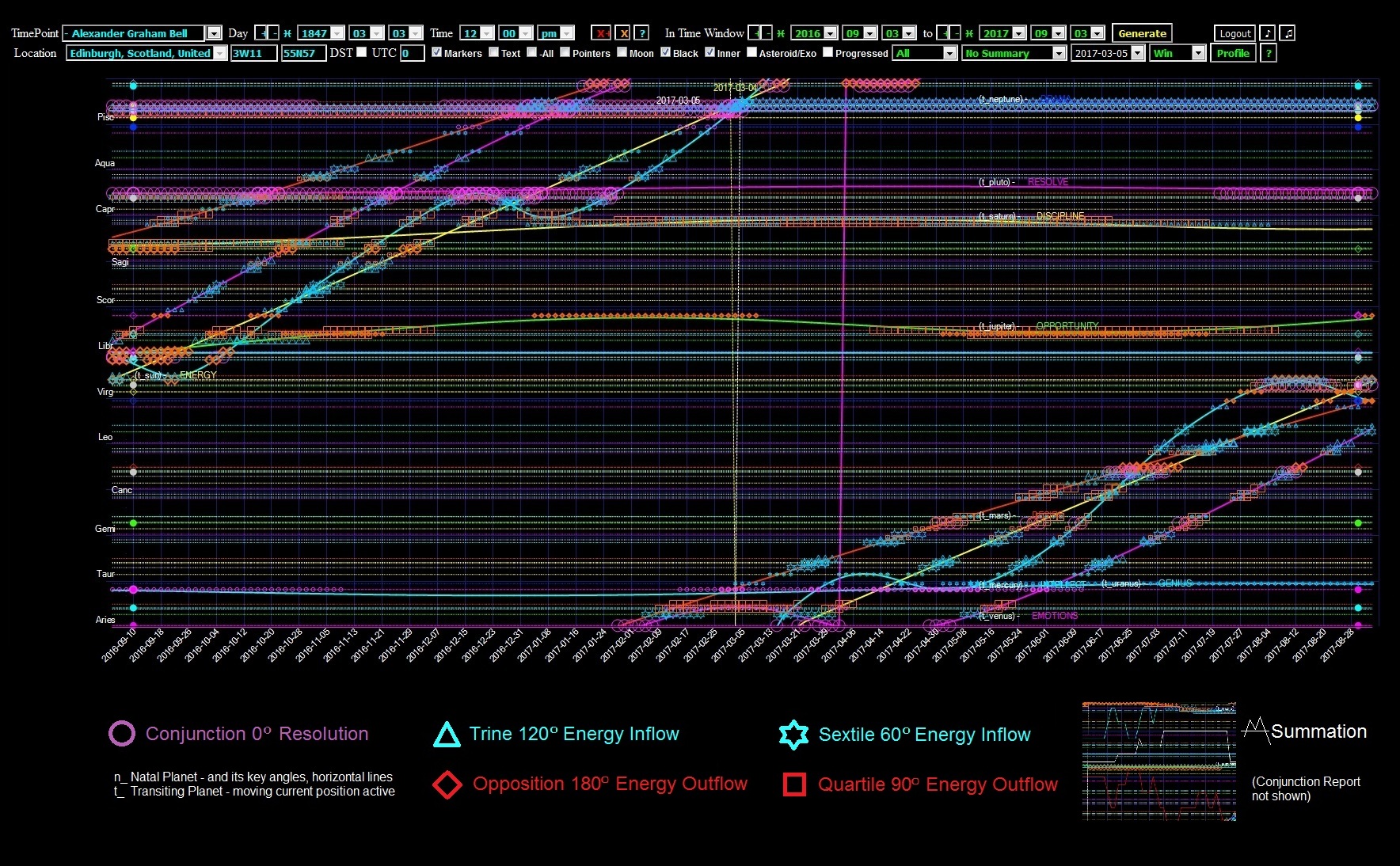Click the RESOLVE label next to t_pluto
Viewport: 1400px width, 866px height.
pos(1048,182)
